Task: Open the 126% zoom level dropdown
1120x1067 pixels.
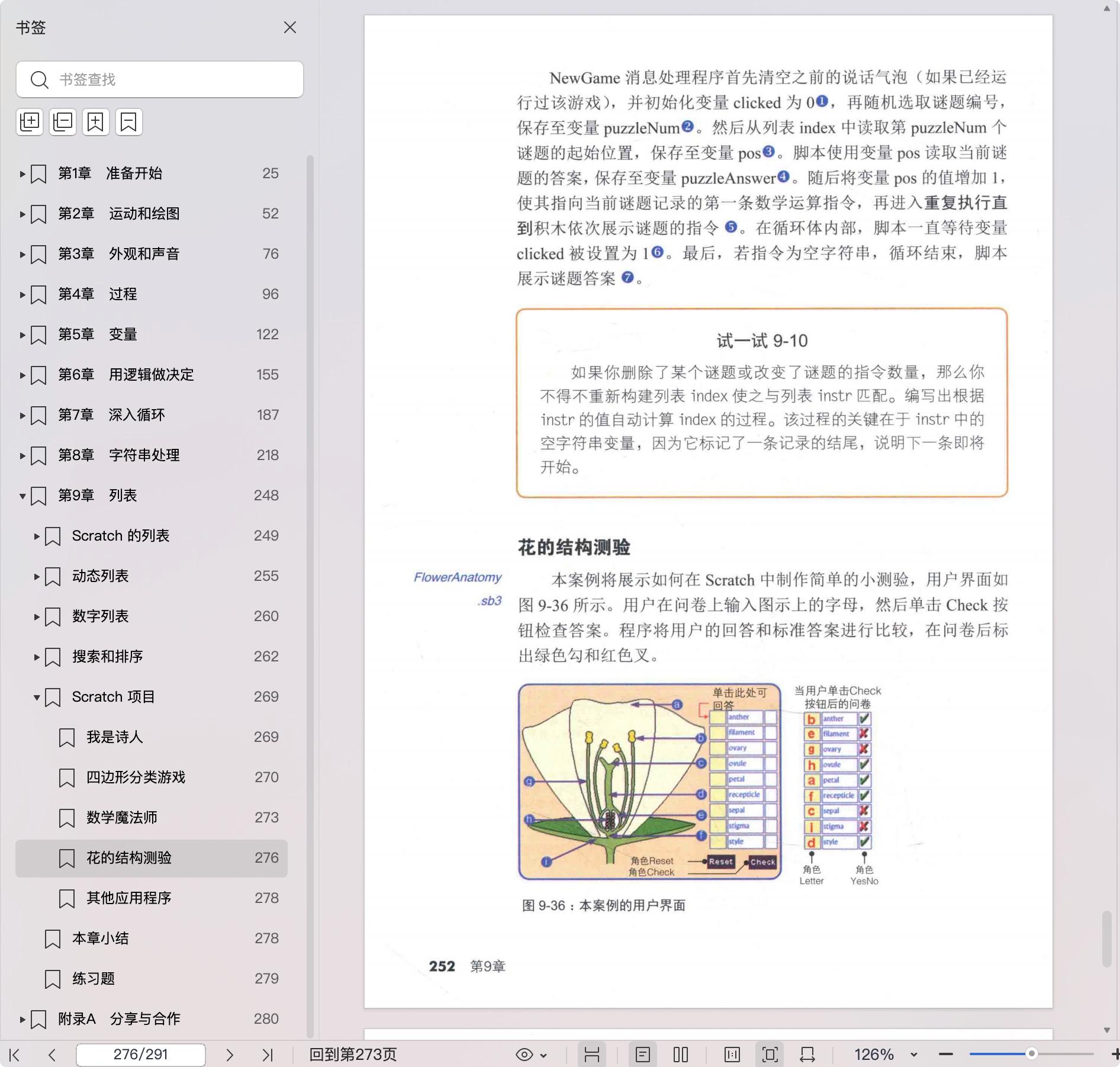Action: [x=913, y=1055]
